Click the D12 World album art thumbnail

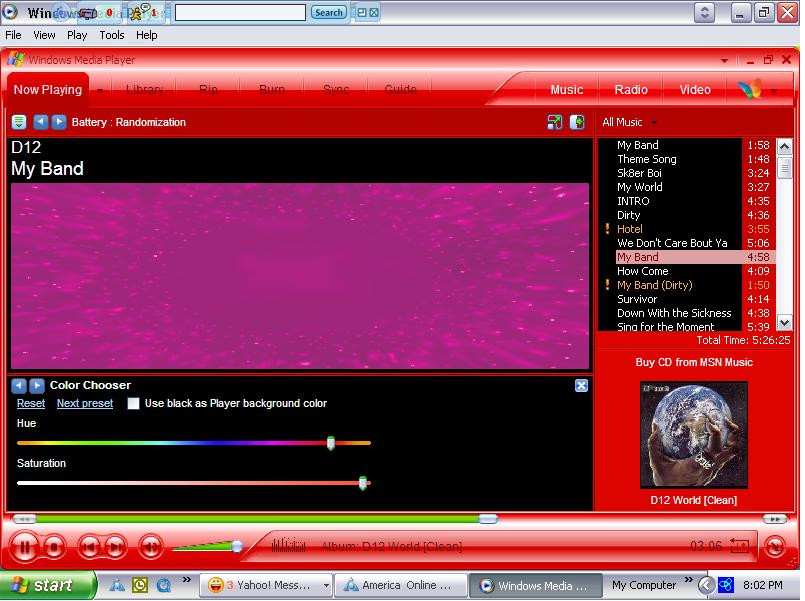point(694,435)
